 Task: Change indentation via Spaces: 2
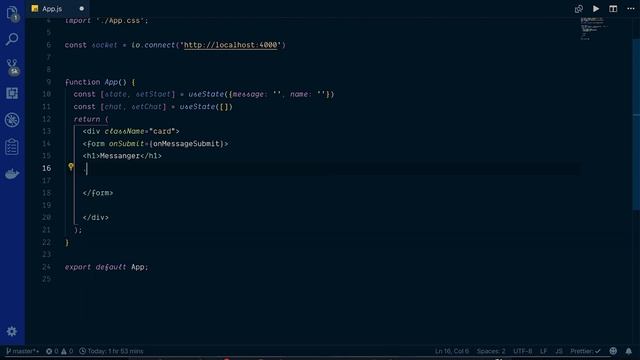pyautogui.click(x=491, y=351)
